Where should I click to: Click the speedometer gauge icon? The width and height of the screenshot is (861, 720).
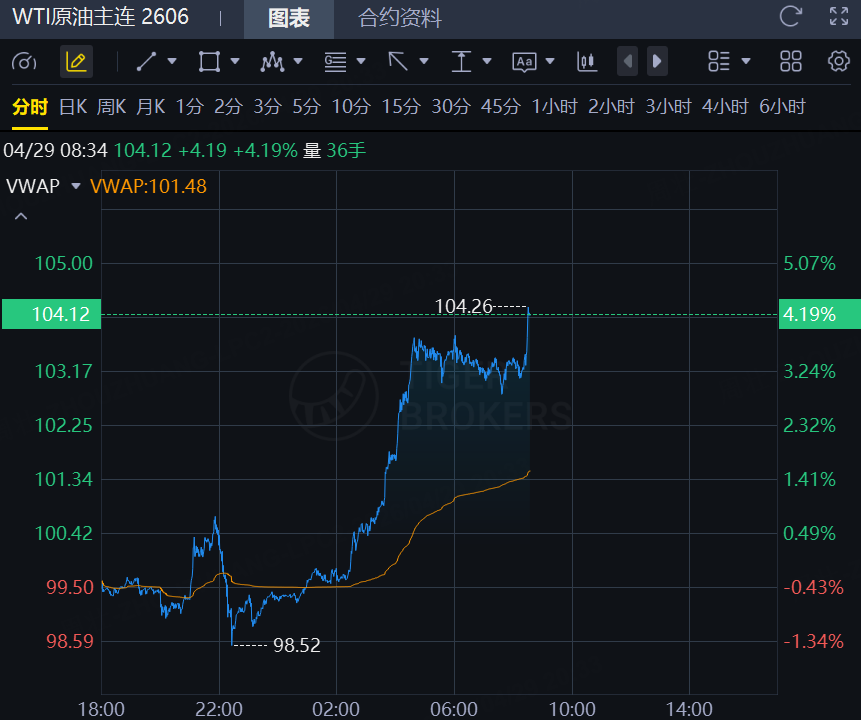tap(24, 62)
